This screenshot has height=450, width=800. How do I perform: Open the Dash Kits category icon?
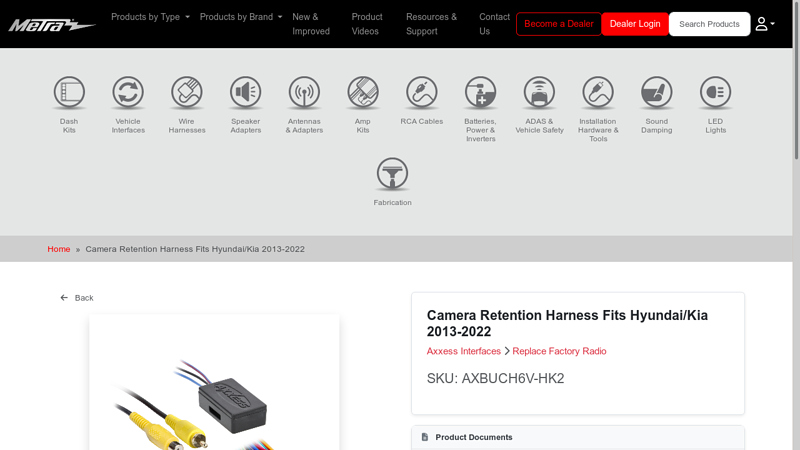69,92
